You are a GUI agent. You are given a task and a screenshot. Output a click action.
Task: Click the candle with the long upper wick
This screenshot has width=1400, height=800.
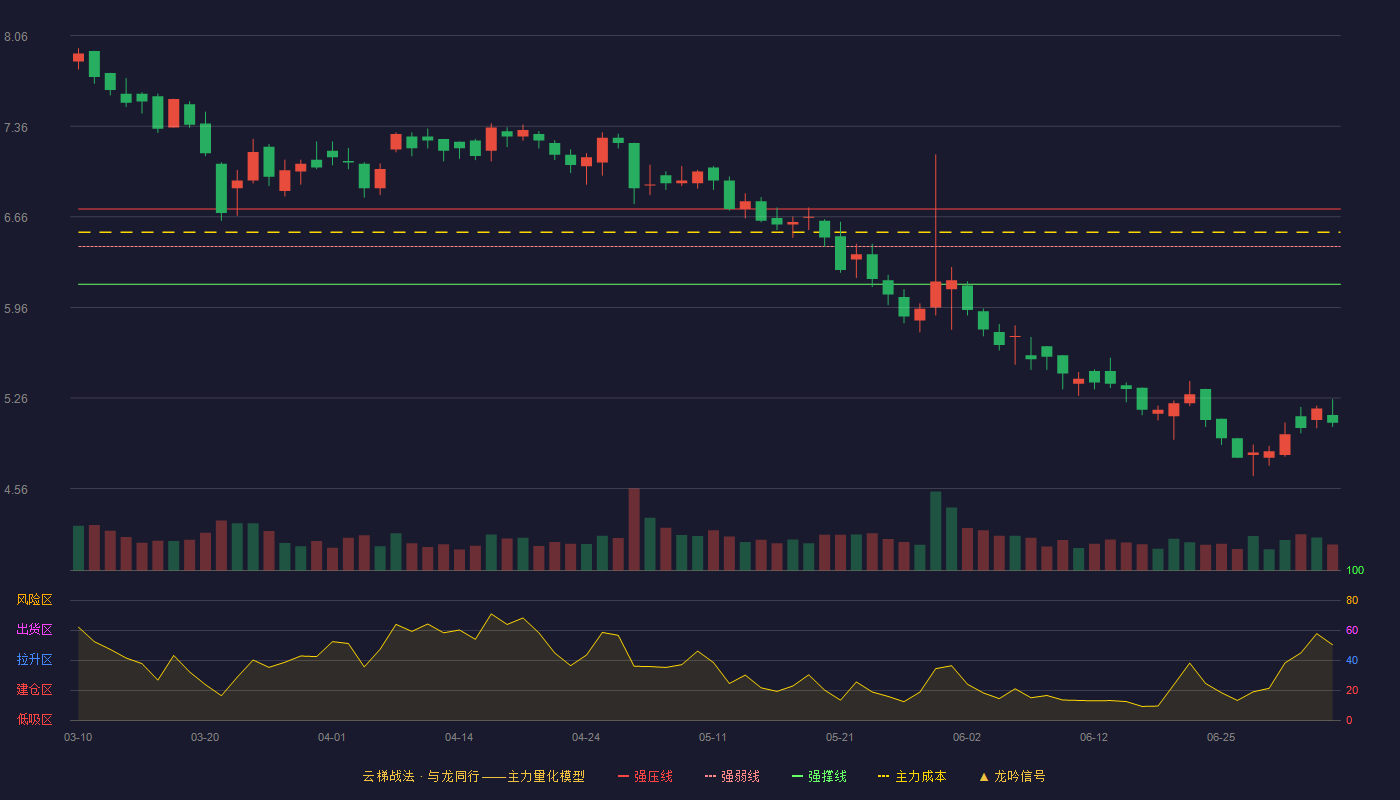935,294
